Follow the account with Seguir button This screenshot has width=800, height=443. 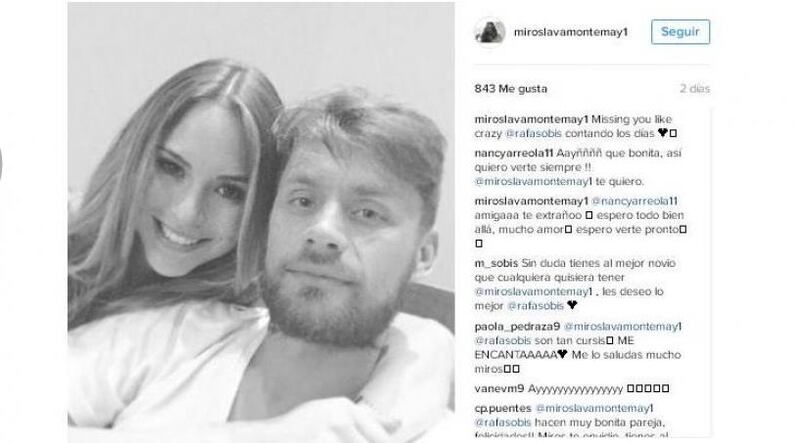point(680,32)
